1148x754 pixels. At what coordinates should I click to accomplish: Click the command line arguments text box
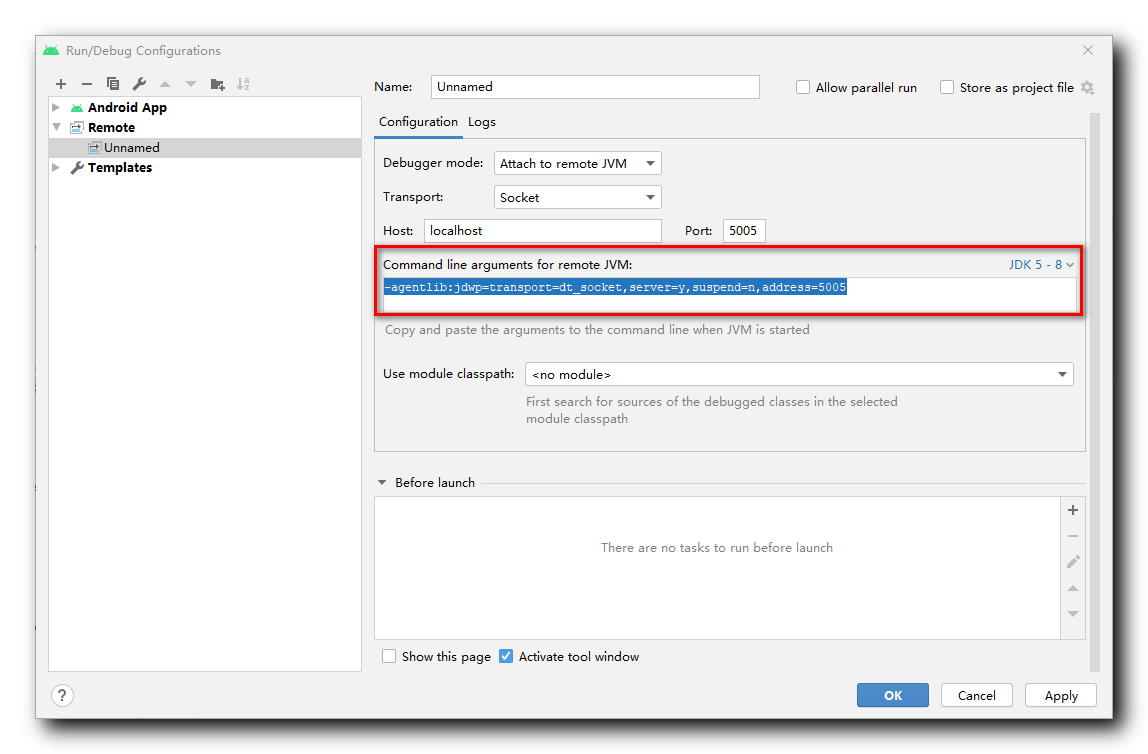[730, 295]
